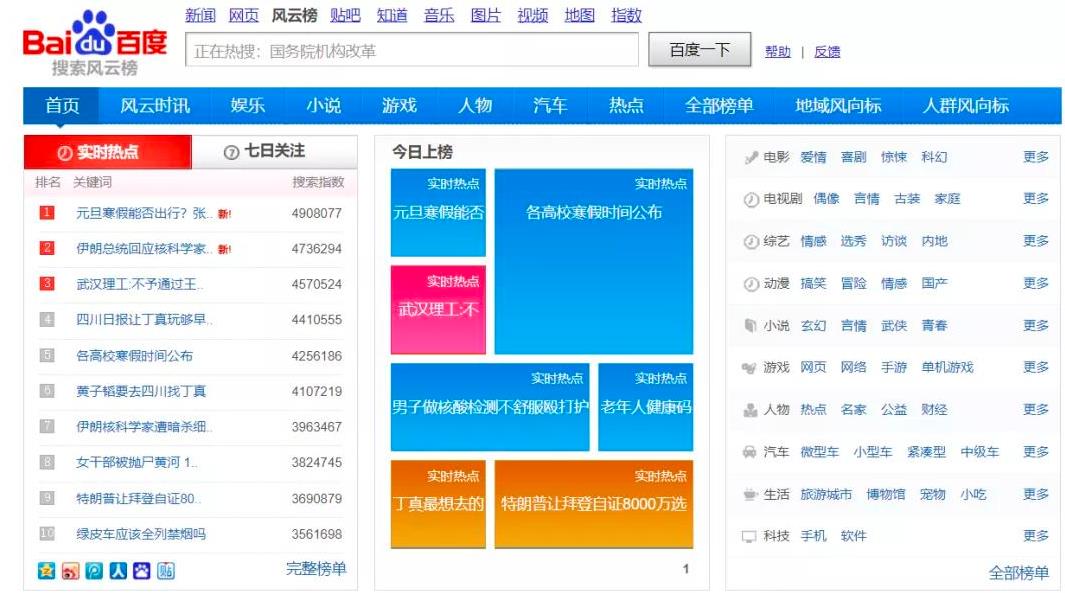Image resolution: width=1065 pixels, height=593 pixels.
Task: Open 娱乐 in navigation bar
Action: (247, 105)
